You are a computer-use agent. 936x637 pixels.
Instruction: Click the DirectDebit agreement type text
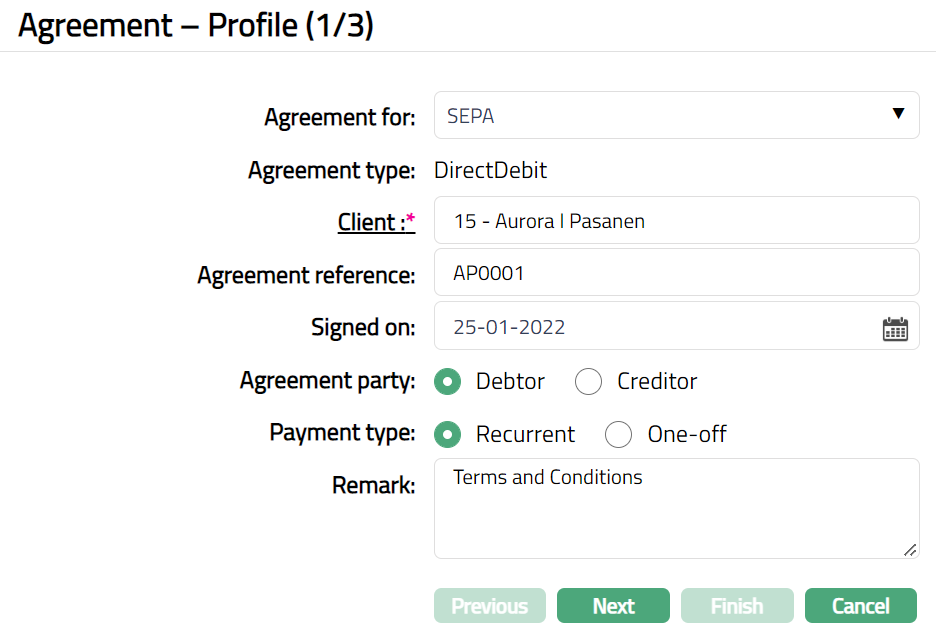click(x=491, y=170)
